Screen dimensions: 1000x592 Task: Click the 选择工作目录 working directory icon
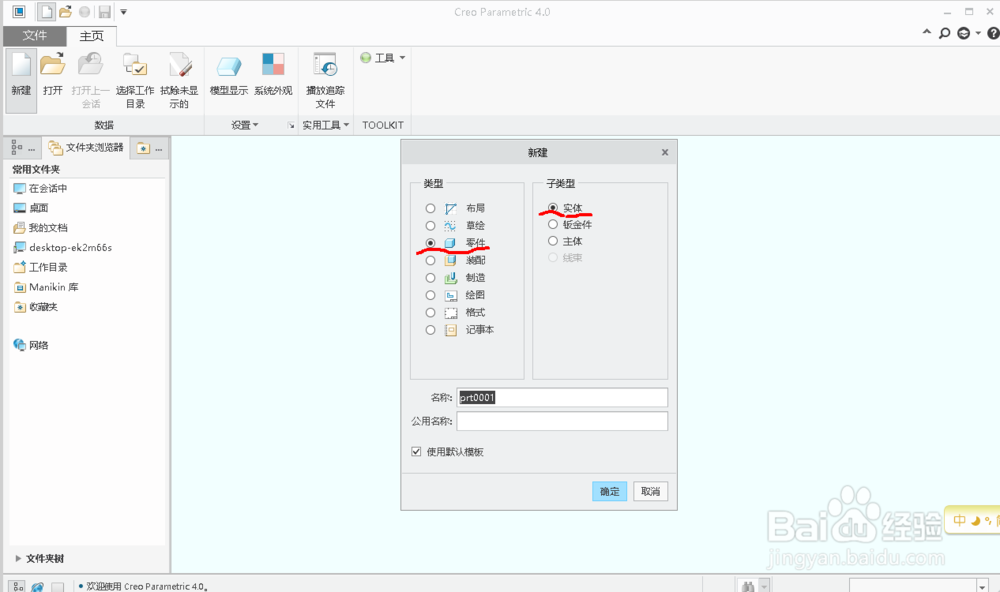(135, 64)
